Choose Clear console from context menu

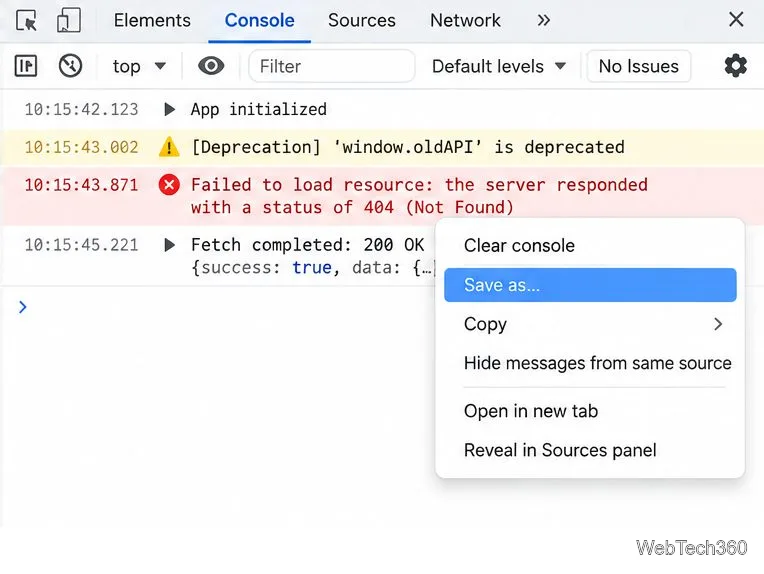[x=590, y=246]
